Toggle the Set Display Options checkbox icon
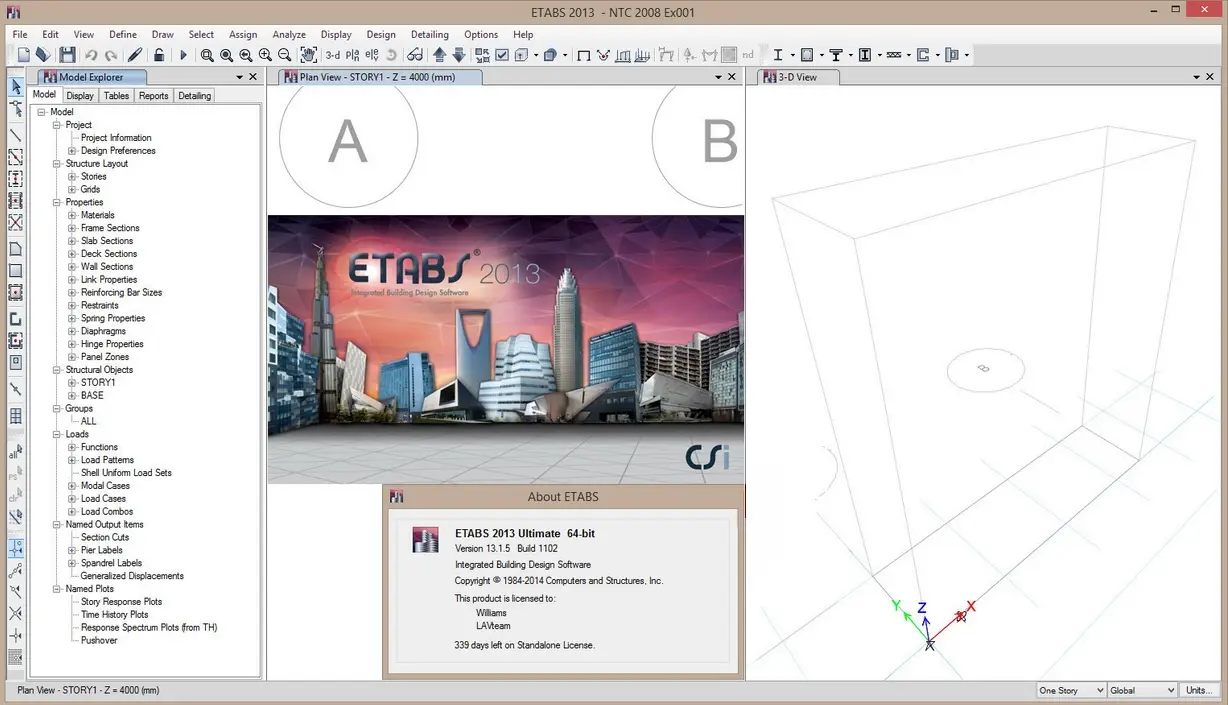1228x705 pixels. pos(502,55)
